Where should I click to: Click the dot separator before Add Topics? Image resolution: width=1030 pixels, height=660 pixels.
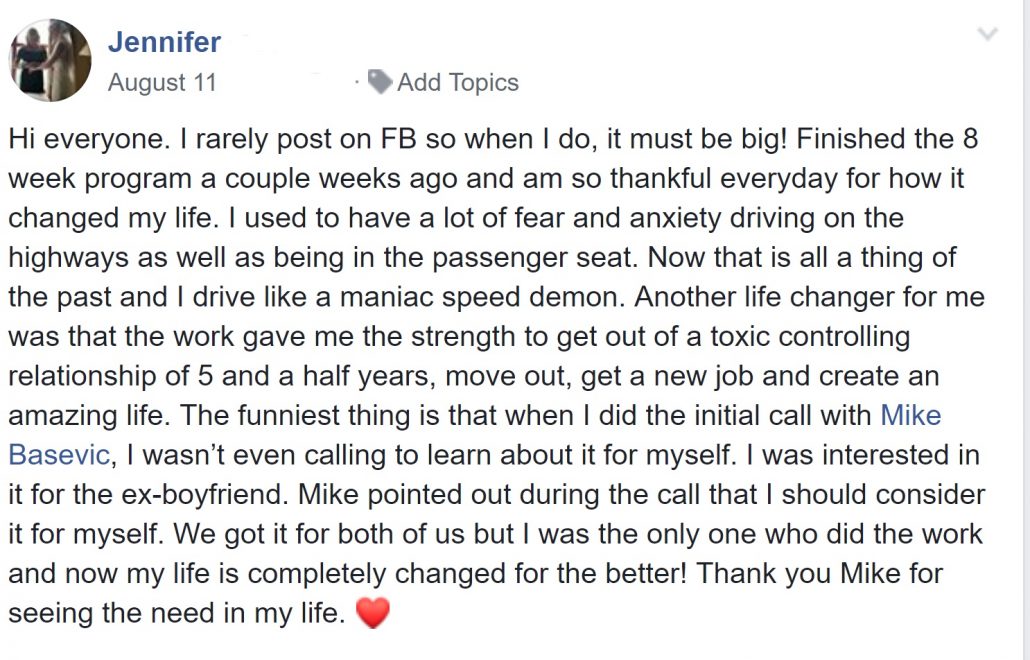pos(356,82)
